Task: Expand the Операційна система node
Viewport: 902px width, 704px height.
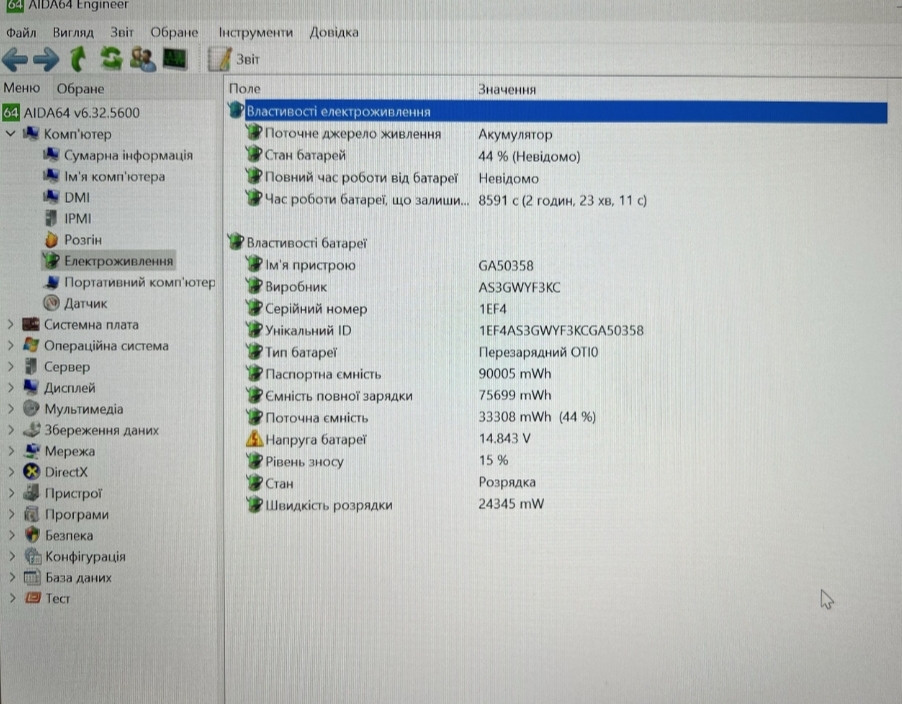Action: pos(10,346)
